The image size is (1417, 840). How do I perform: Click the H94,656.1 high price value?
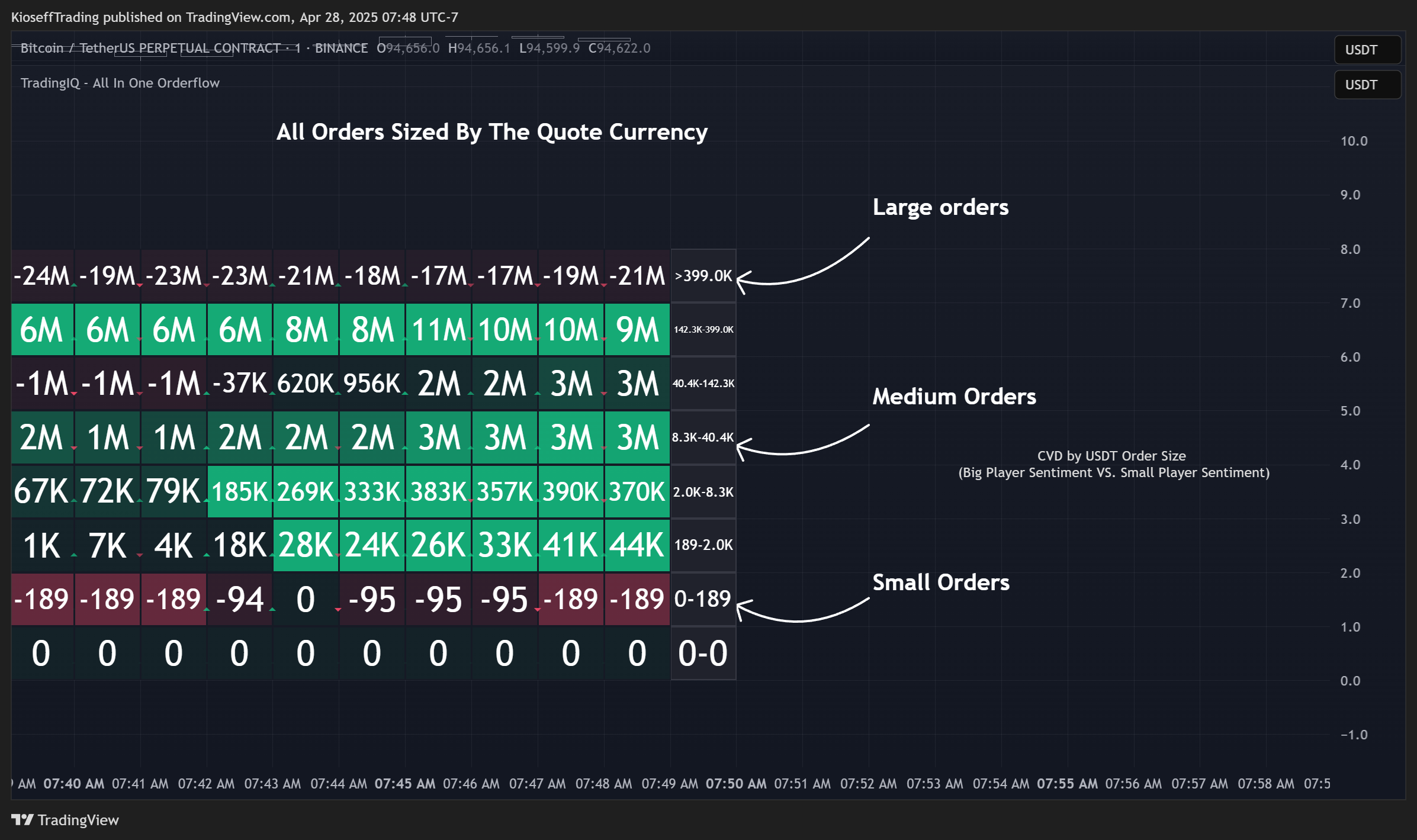[479, 48]
